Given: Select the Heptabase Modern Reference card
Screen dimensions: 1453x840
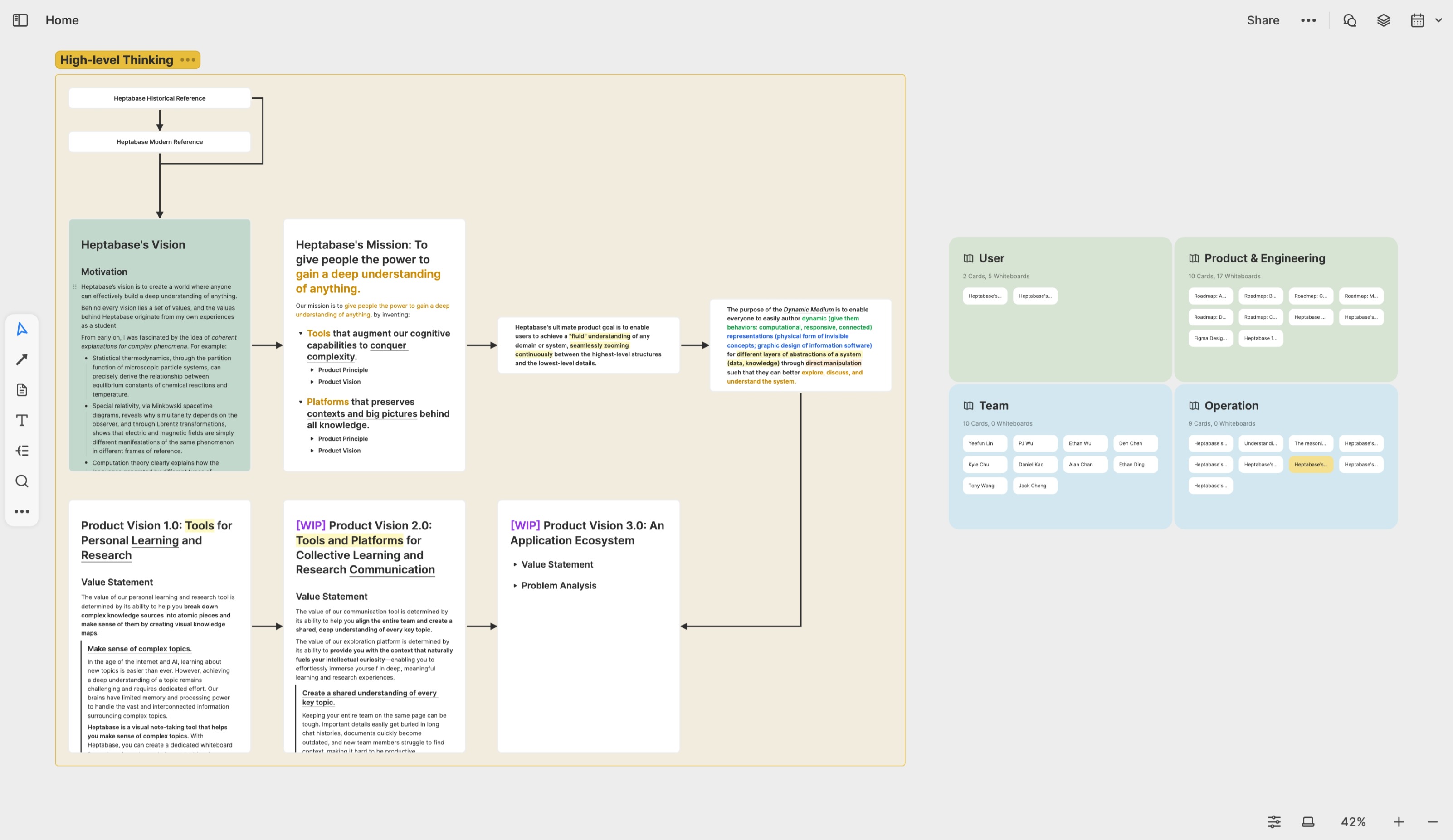Looking at the screenshot, I should 160,142.
